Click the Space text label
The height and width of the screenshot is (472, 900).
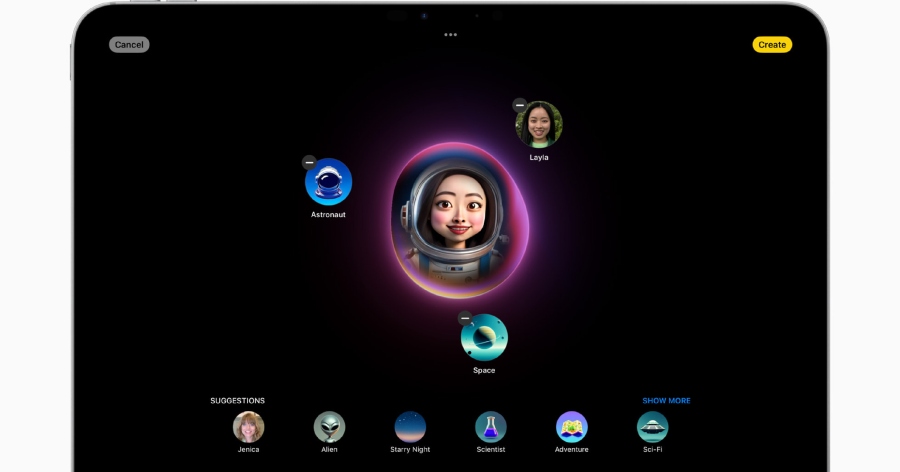coord(484,371)
